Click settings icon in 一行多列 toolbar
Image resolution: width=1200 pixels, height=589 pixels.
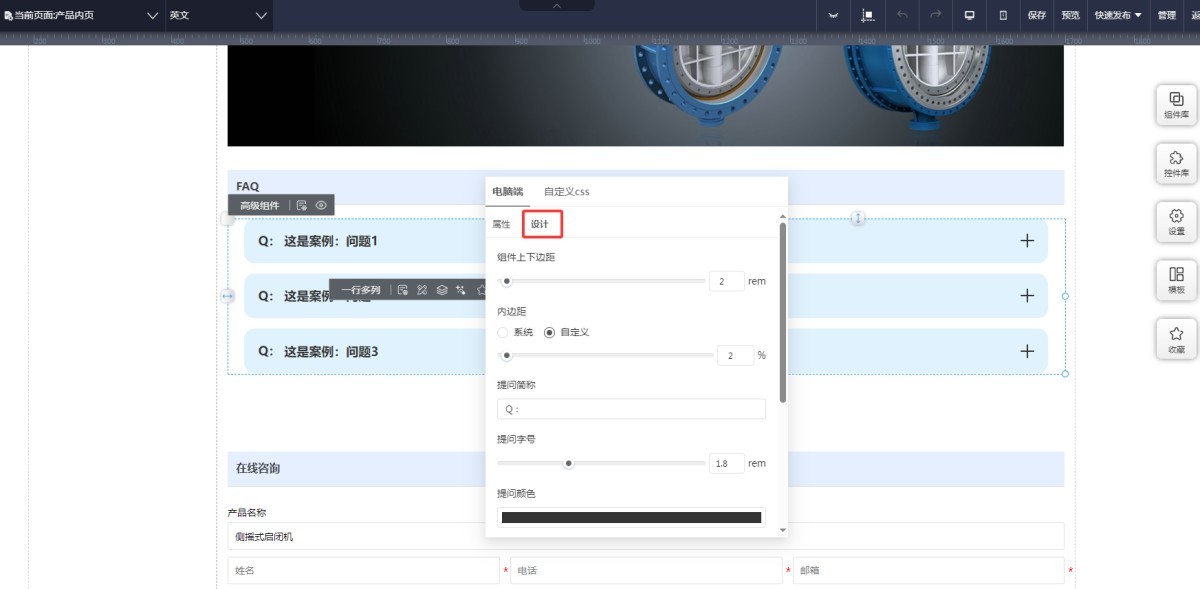tap(402, 290)
